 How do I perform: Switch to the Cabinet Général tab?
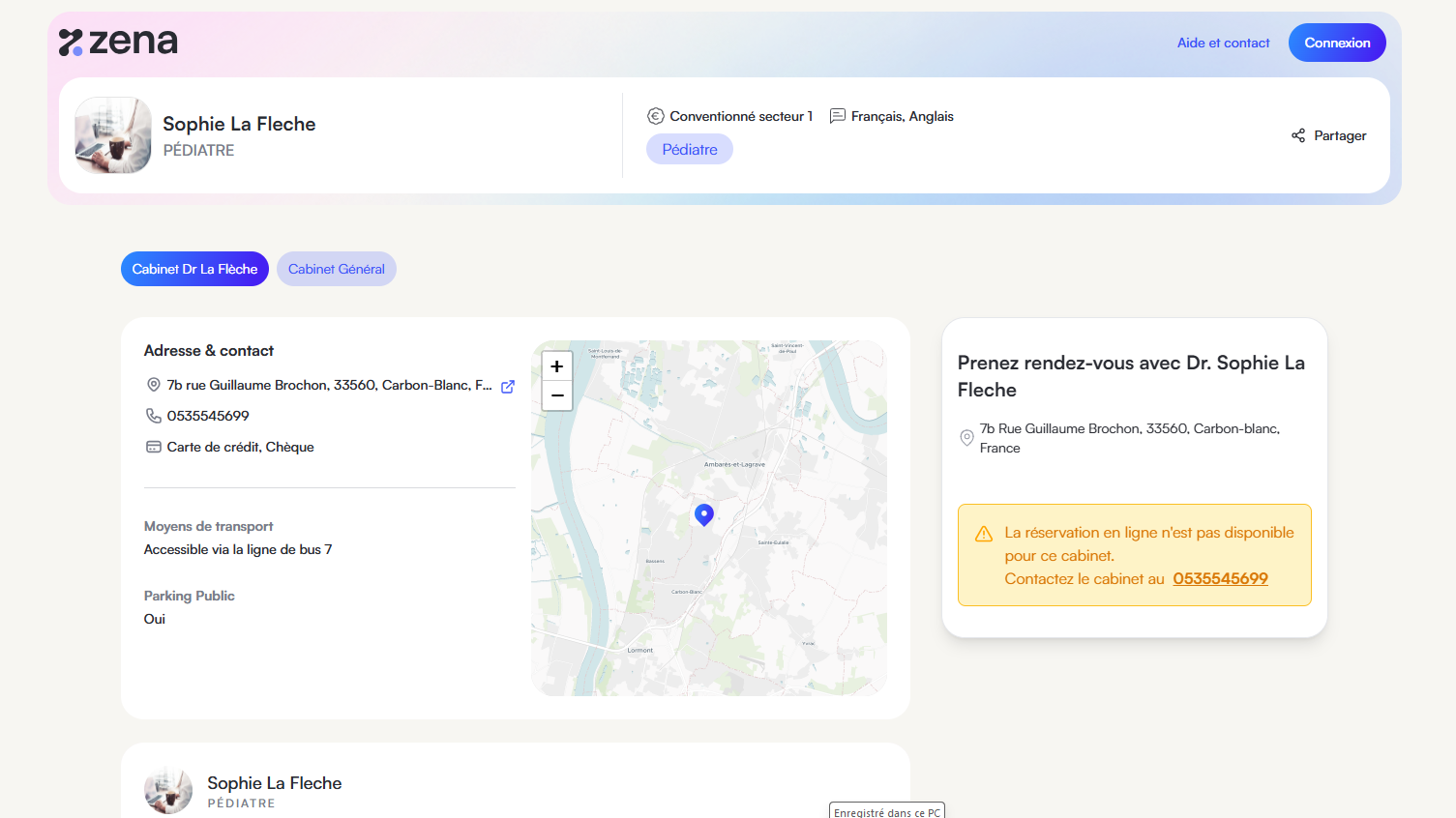coord(336,269)
